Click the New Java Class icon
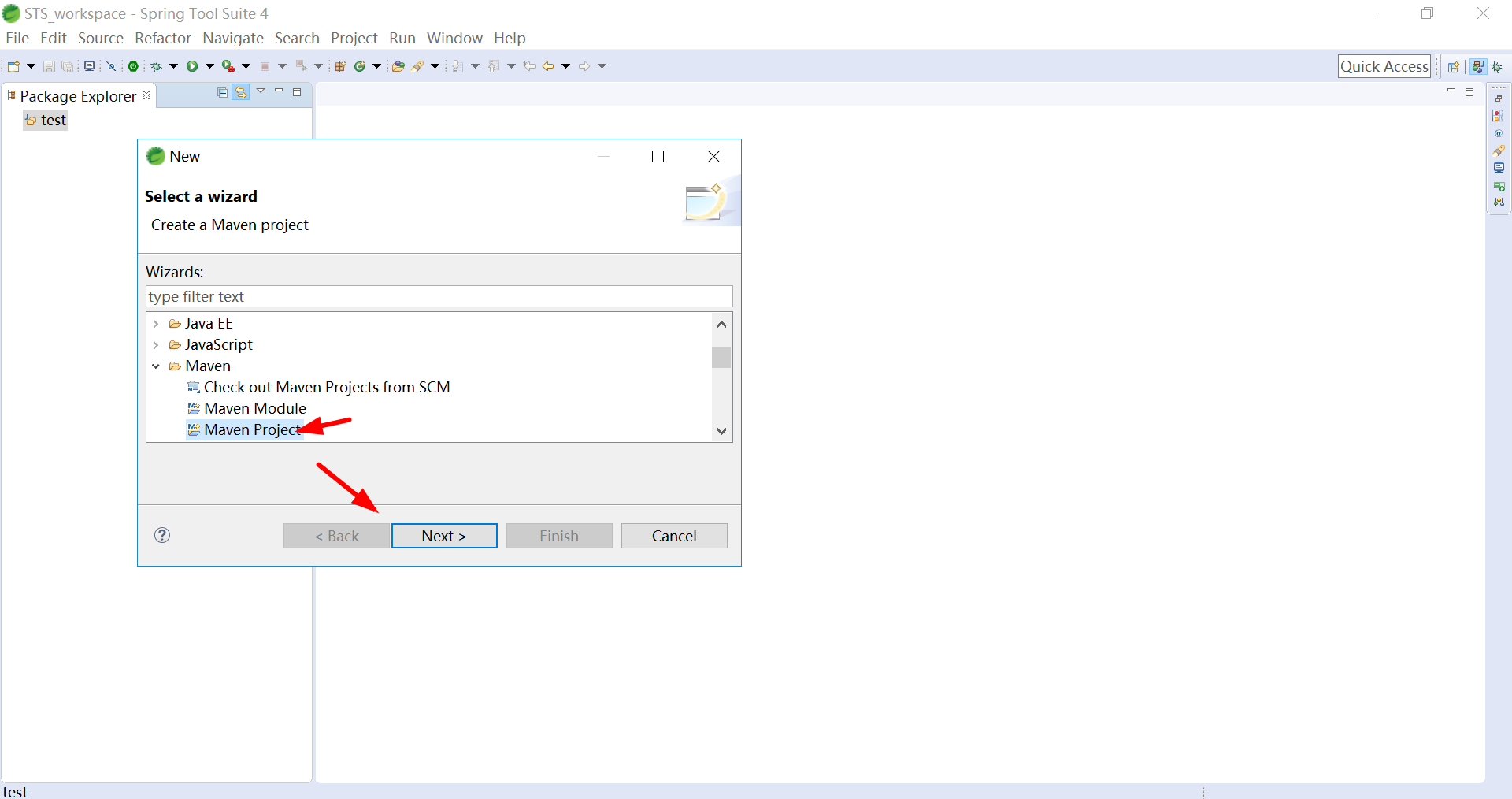Screen dimensions: 1512x799 [360, 66]
